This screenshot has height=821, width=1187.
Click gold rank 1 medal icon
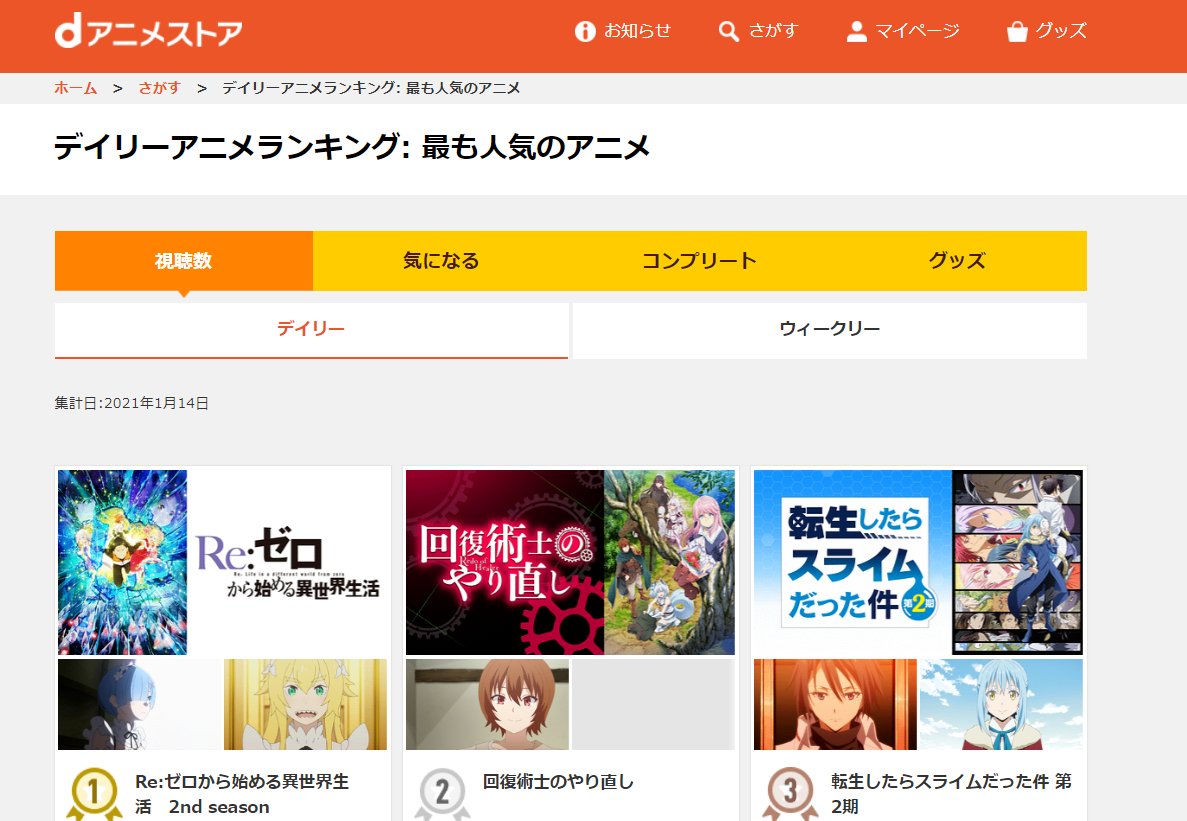coord(94,794)
